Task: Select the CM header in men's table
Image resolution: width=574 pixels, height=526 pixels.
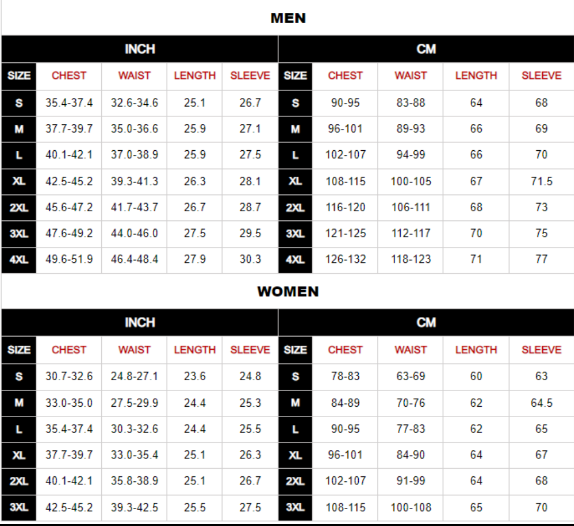Action: coord(426,49)
